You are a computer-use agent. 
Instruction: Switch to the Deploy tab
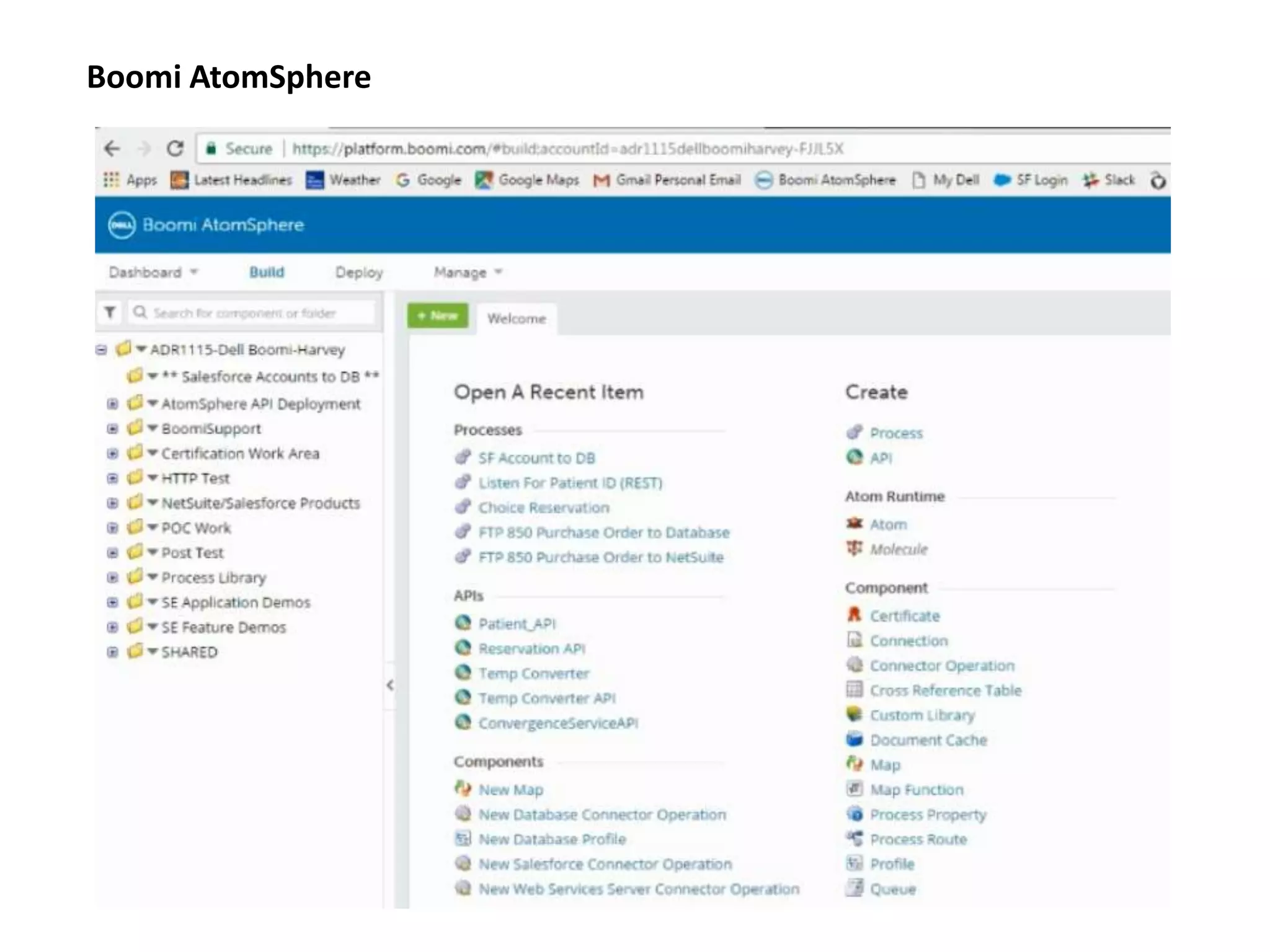(359, 272)
